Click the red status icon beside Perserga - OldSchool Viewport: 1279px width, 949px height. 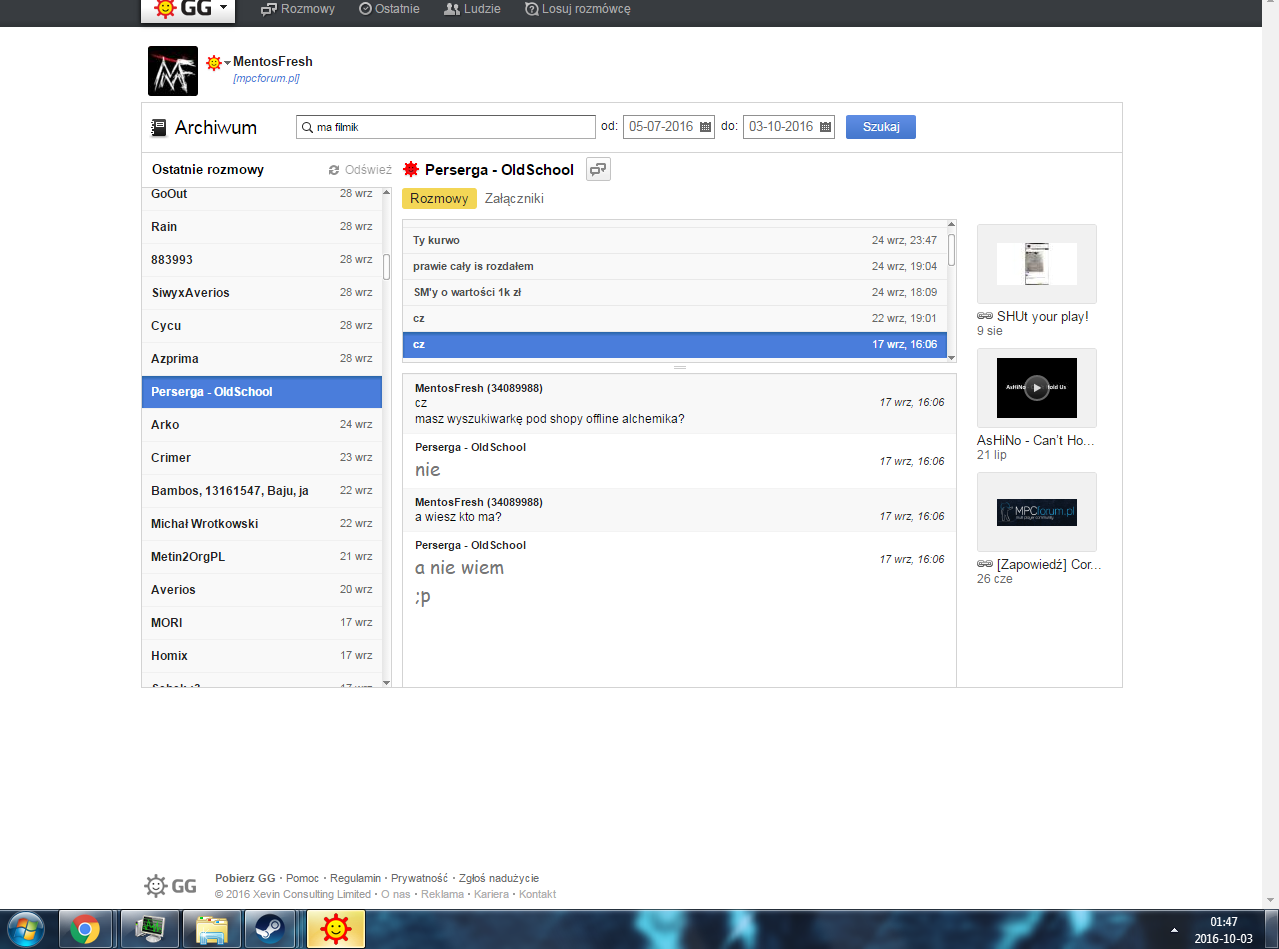410,169
